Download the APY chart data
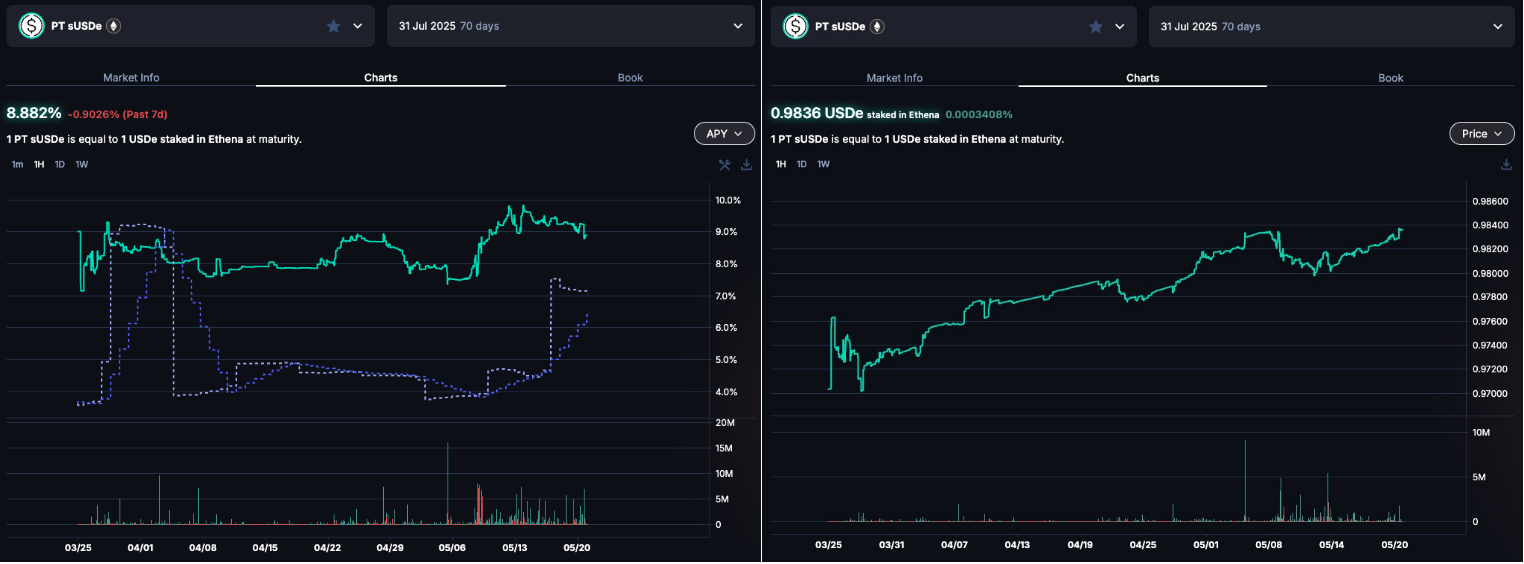This screenshot has width=1524, height=564. [746, 165]
